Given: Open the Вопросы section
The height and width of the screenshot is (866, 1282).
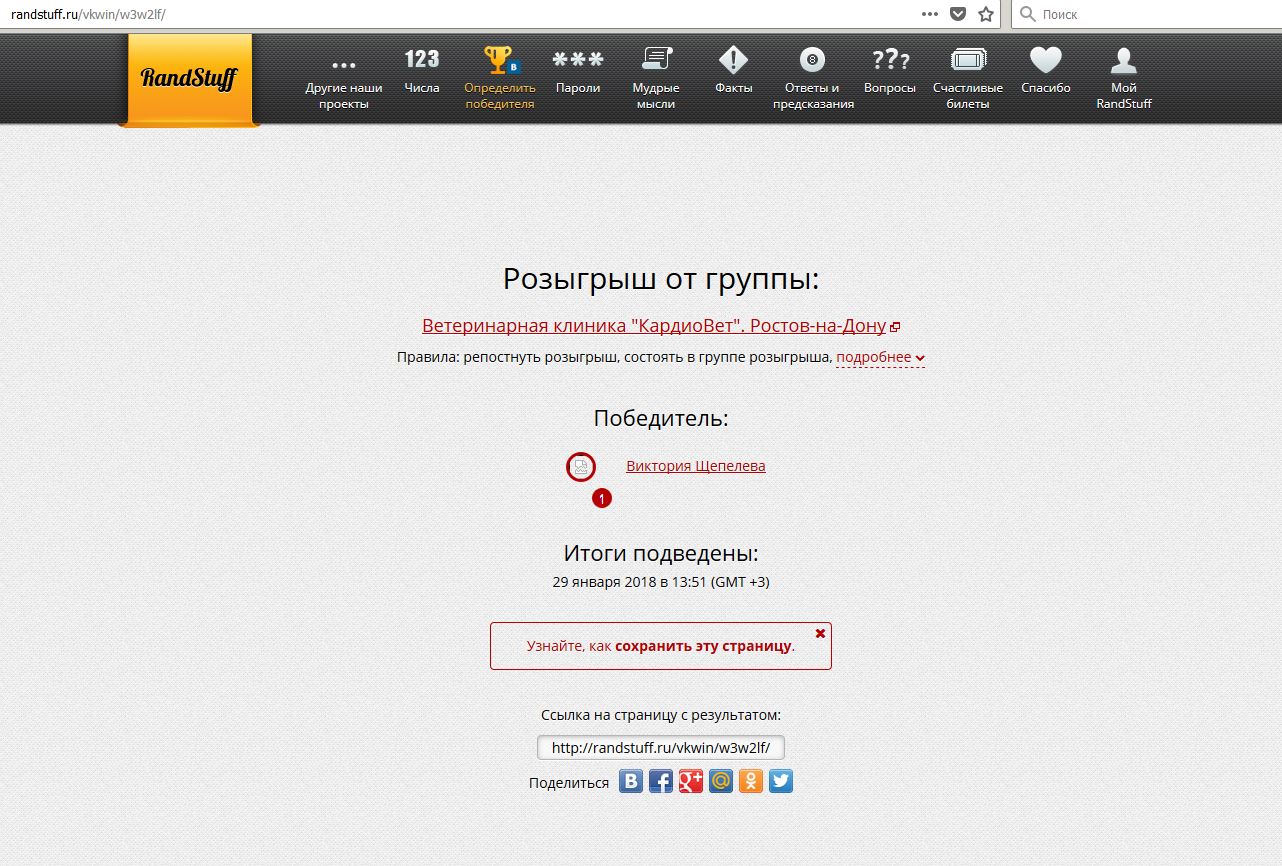Looking at the screenshot, I should point(890,72).
